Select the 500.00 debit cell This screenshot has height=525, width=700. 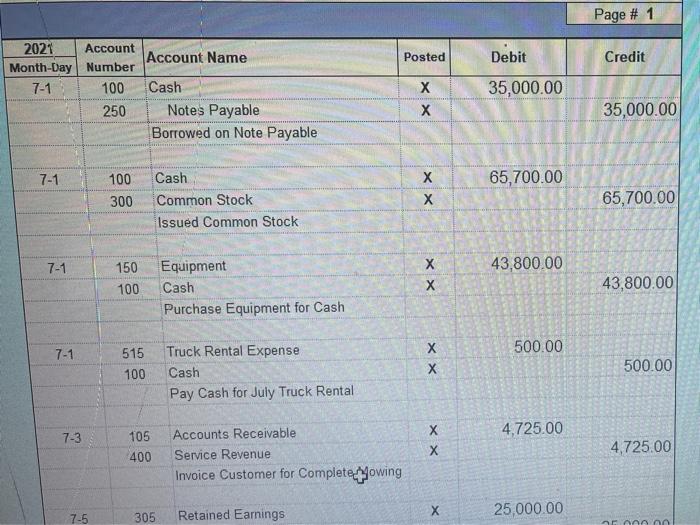point(511,346)
